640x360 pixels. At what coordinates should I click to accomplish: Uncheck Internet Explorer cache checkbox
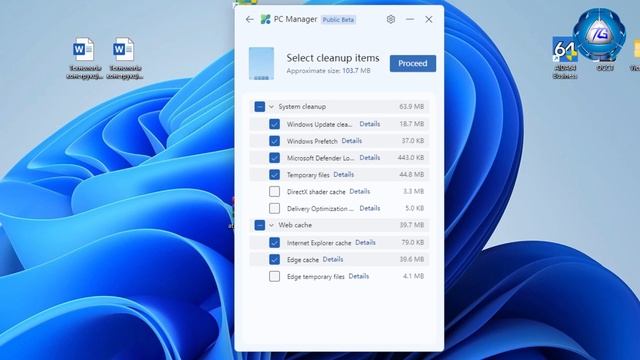pyautogui.click(x=274, y=242)
